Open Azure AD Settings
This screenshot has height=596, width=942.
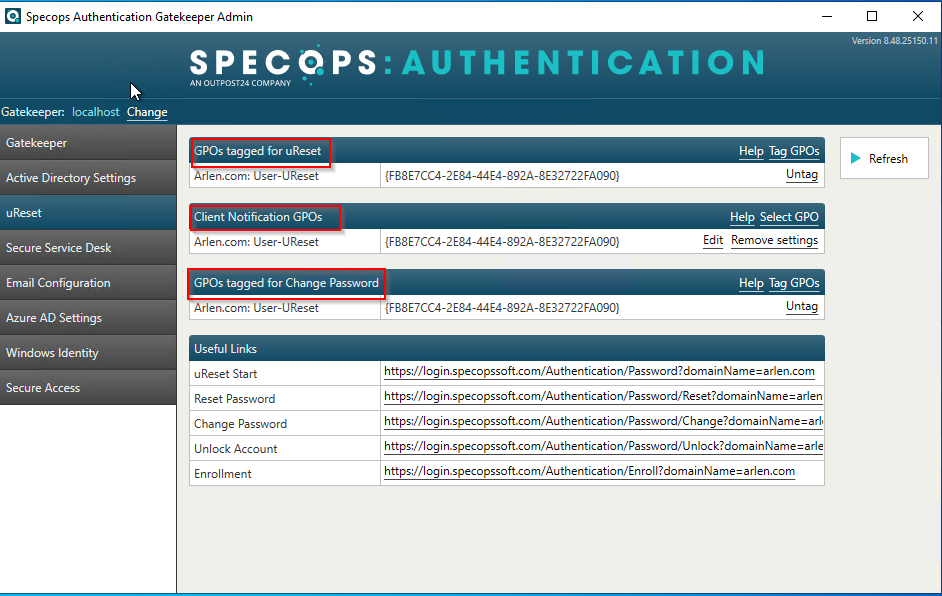tap(88, 318)
